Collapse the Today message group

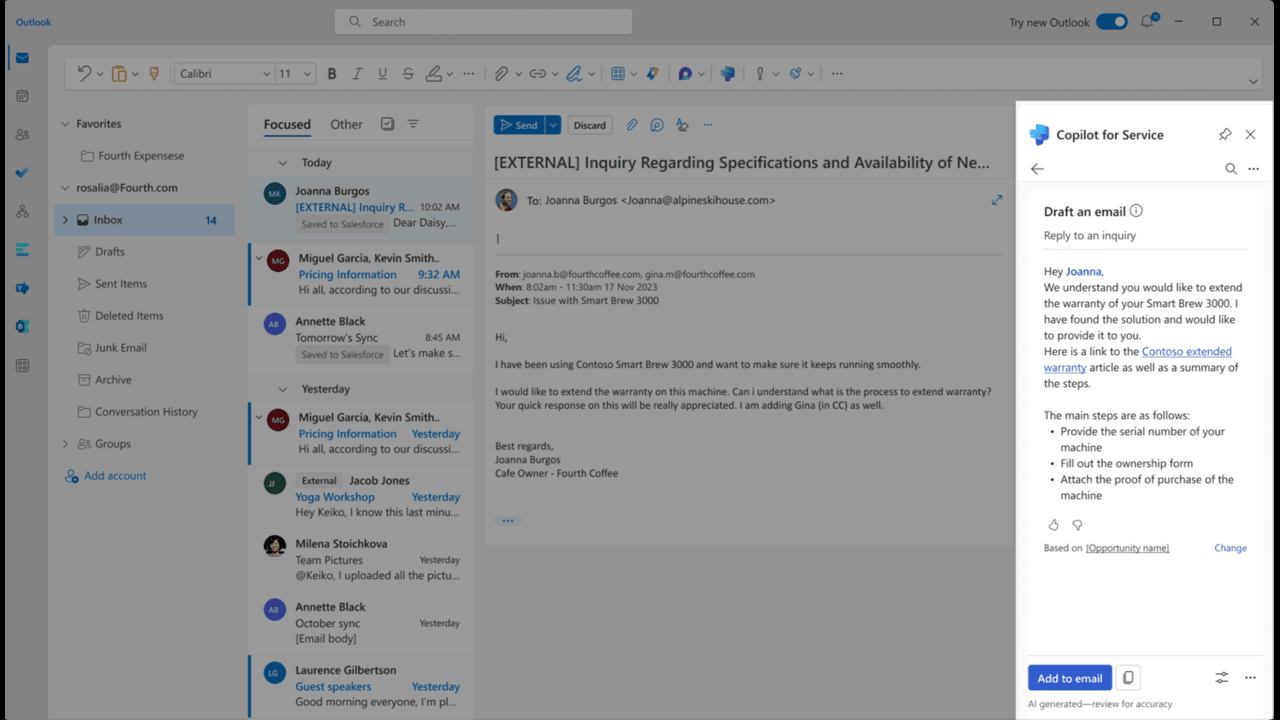pyautogui.click(x=282, y=162)
